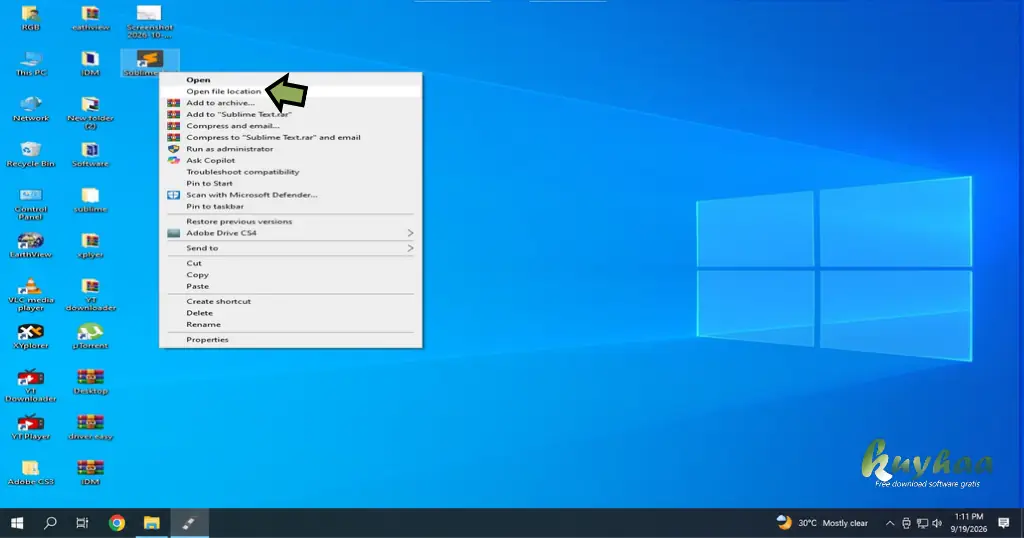The height and width of the screenshot is (538, 1024).
Task: Select Add to archive... menu entry
Action: [x=291, y=103]
